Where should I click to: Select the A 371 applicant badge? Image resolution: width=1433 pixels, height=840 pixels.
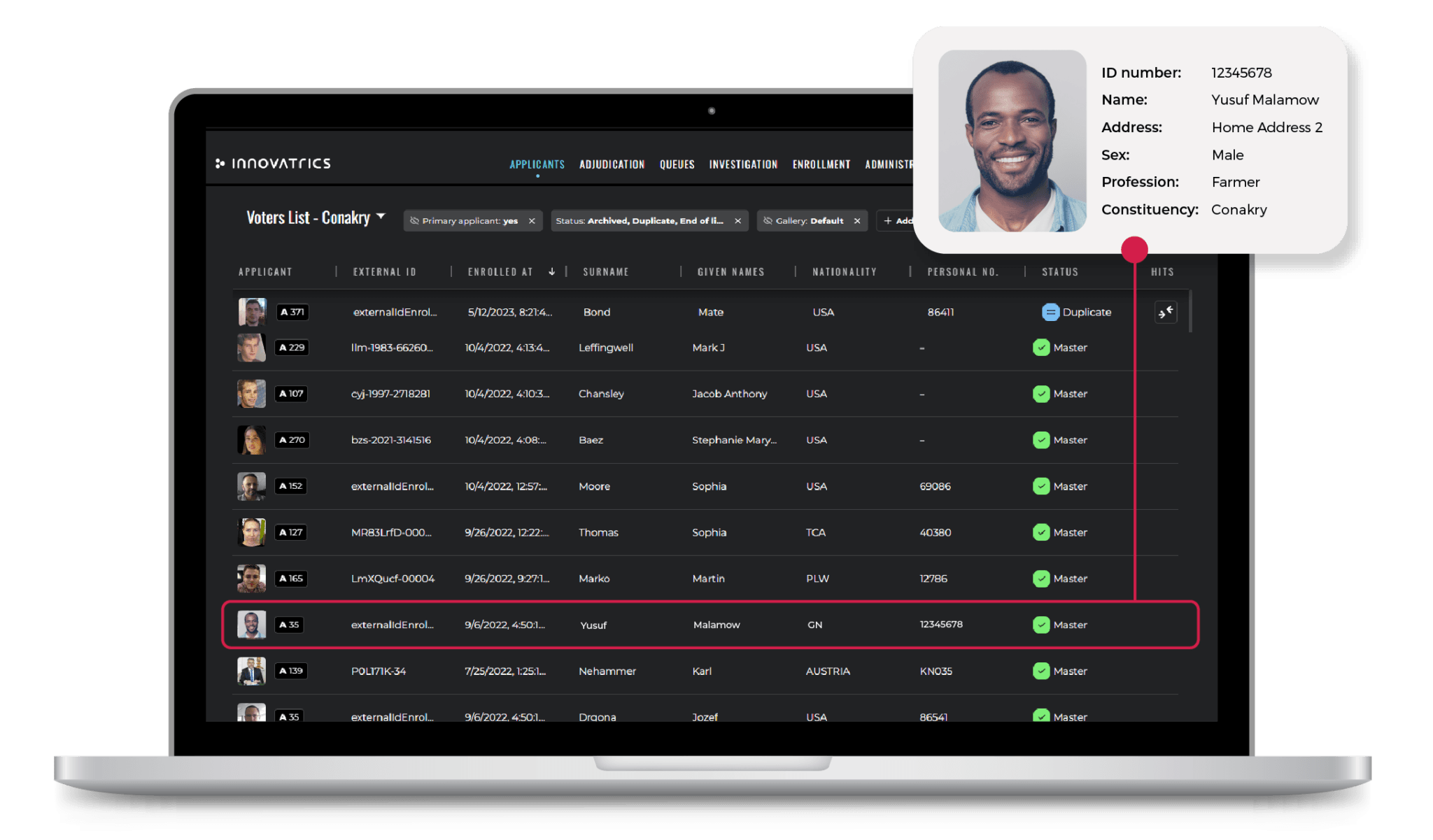[292, 312]
